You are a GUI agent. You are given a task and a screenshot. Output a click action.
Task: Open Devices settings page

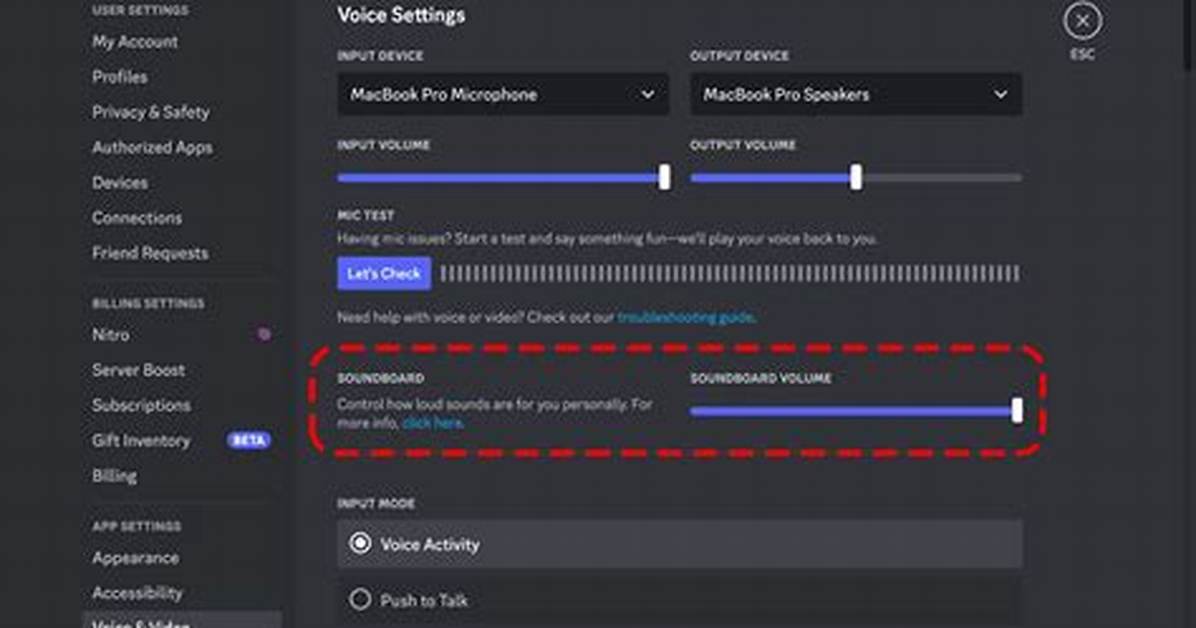pos(120,182)
